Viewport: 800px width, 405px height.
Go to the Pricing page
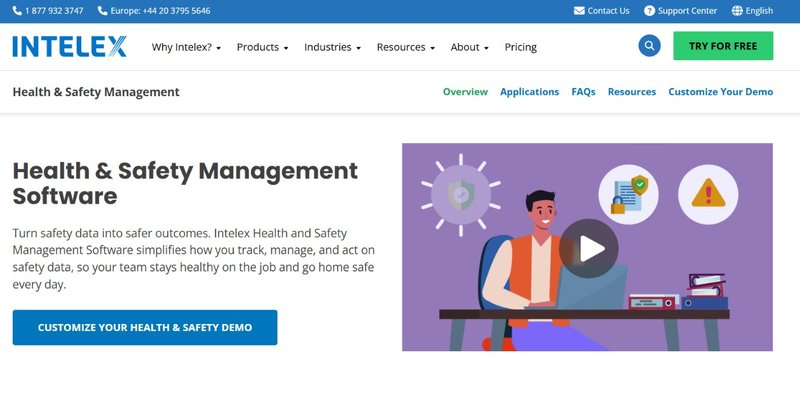coord(520,47)
